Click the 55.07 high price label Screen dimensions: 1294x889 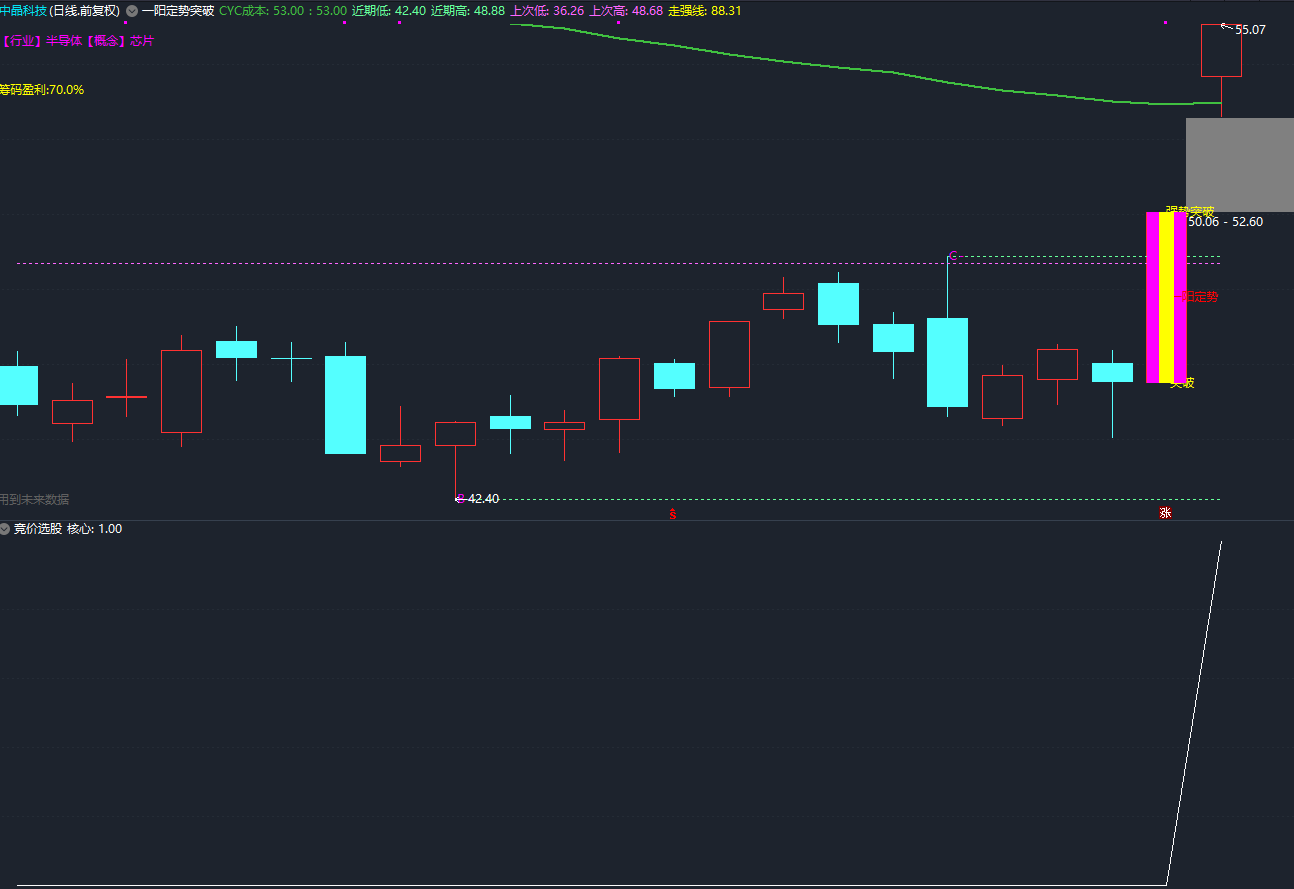click(1250, 30)
